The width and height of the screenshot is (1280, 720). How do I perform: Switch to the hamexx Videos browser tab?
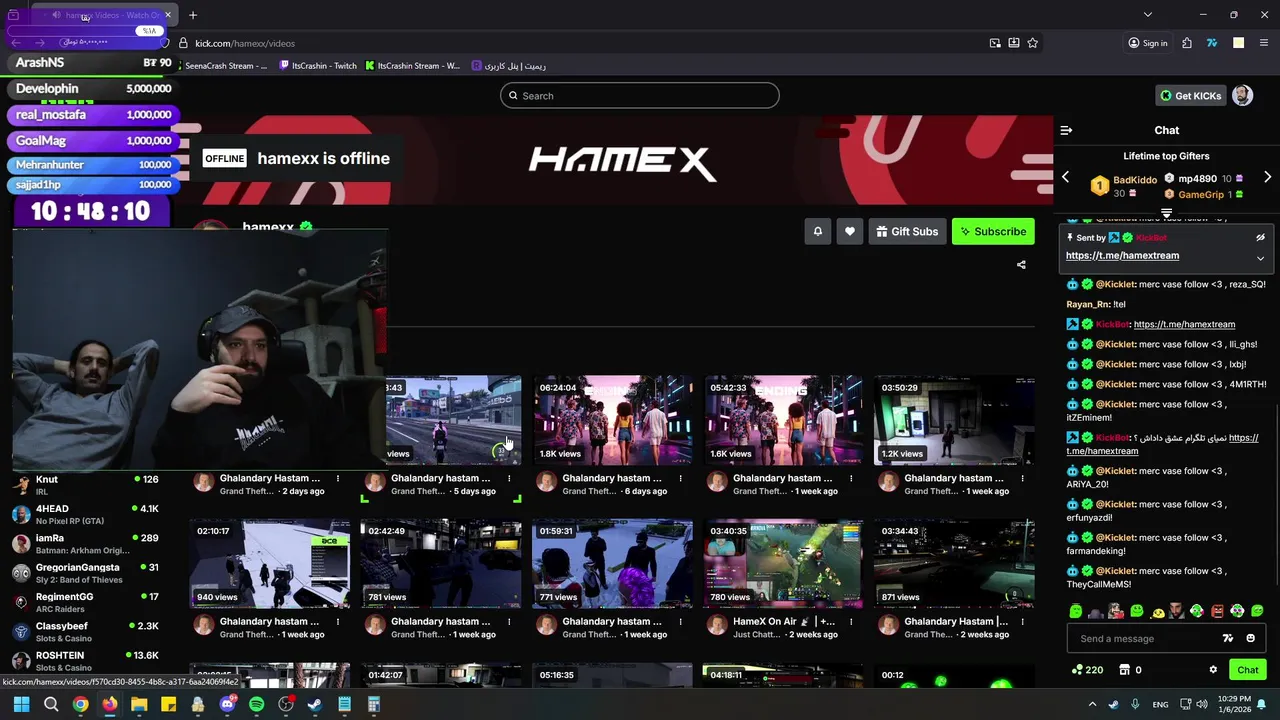tap(104, 15)
